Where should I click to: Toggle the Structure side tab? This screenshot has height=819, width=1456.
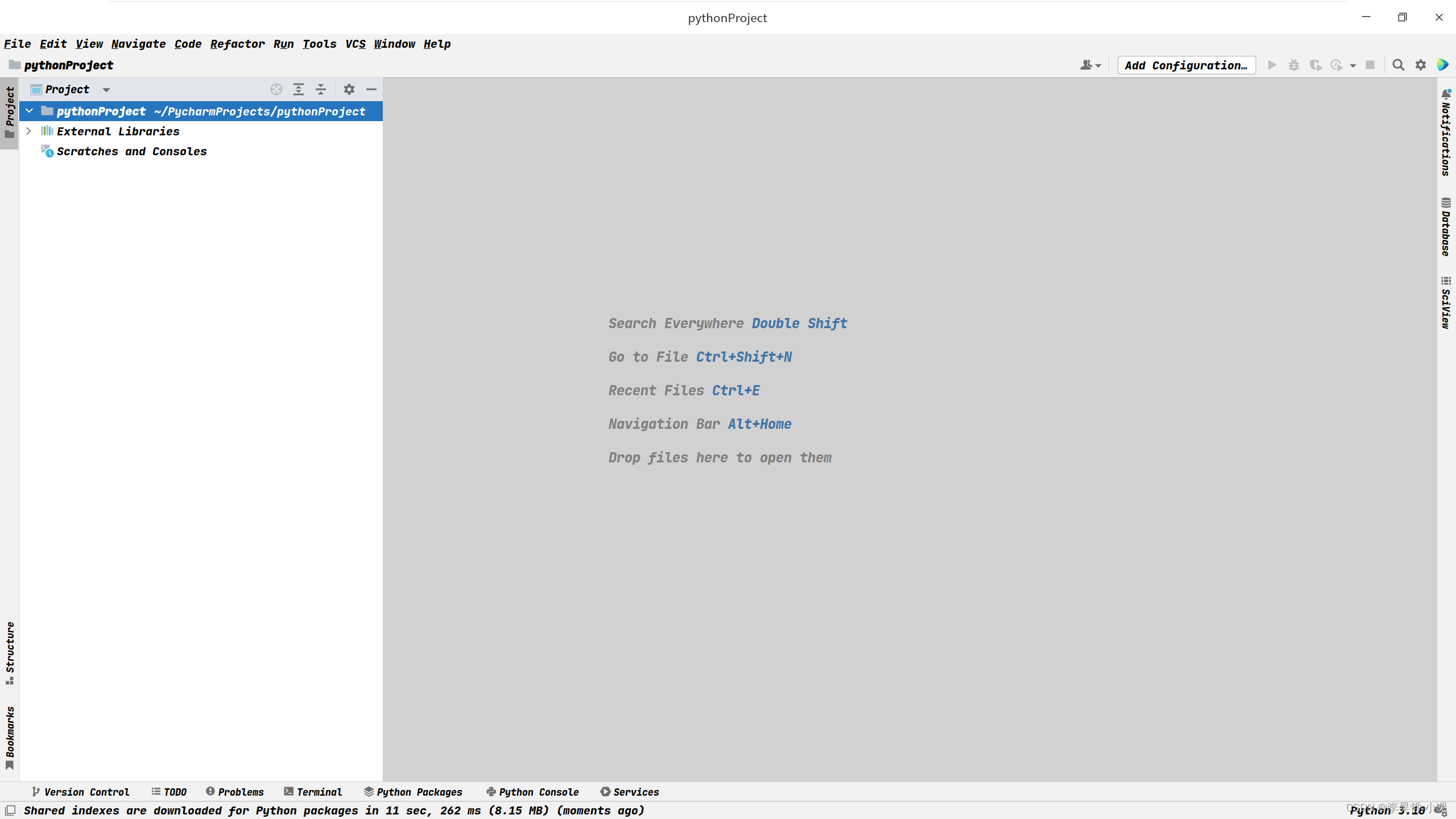click(10, 653)
